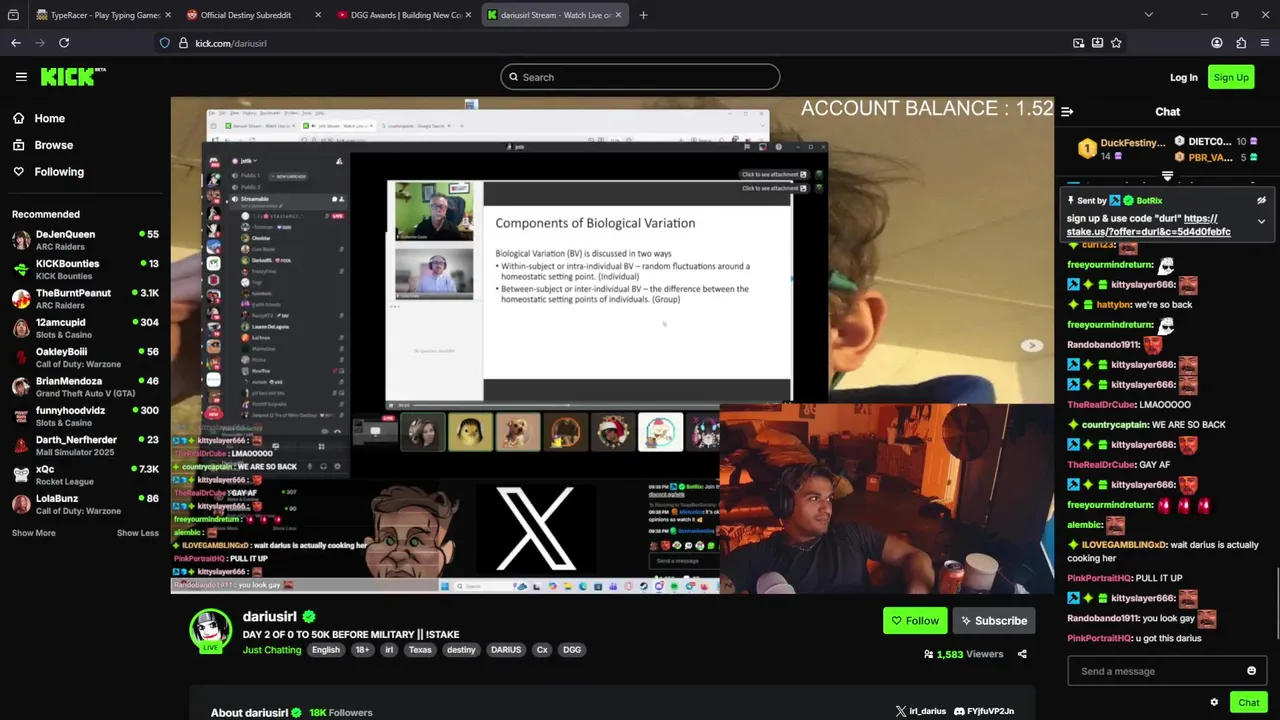Viewport: 1280px width, 720px height.
Task: Select the Texas tag
Action: tap(420, 650)
